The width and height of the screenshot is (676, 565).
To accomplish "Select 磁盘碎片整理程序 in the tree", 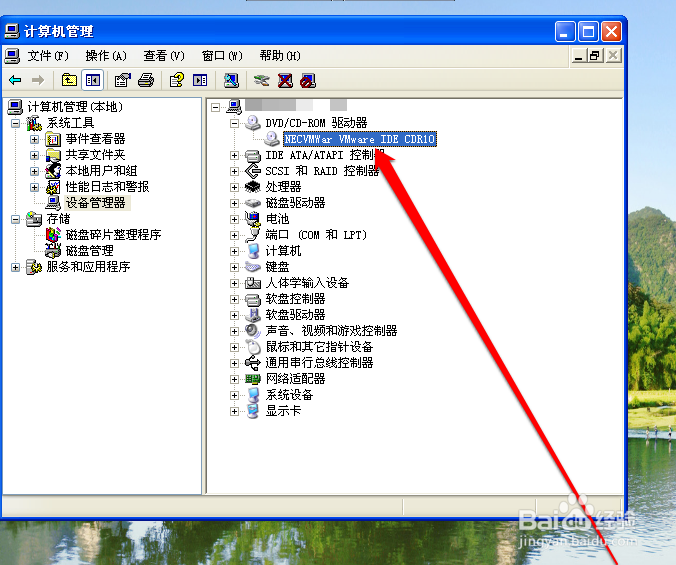I will click(x=113, y=235).
